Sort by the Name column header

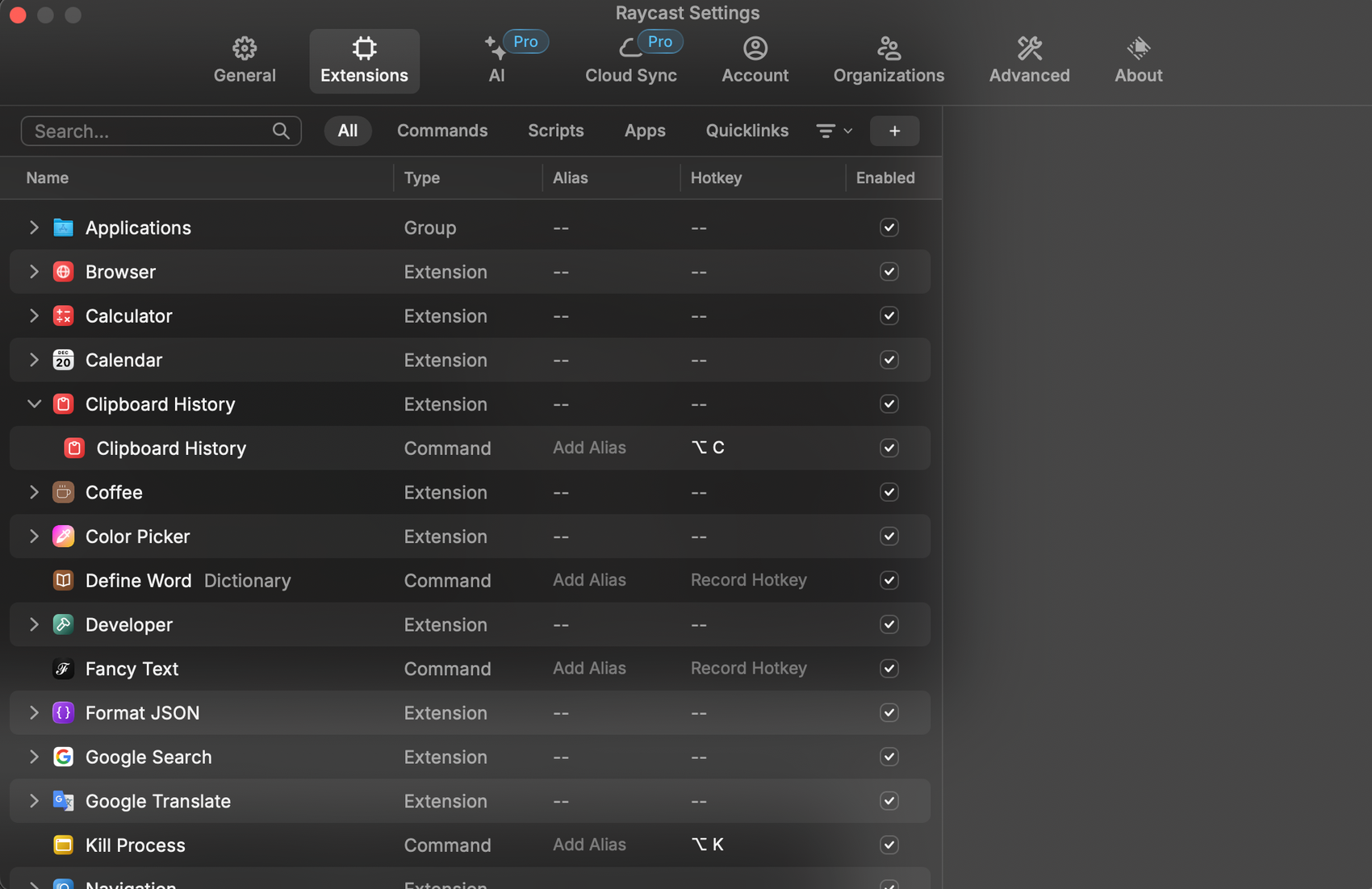click(48, 177)
